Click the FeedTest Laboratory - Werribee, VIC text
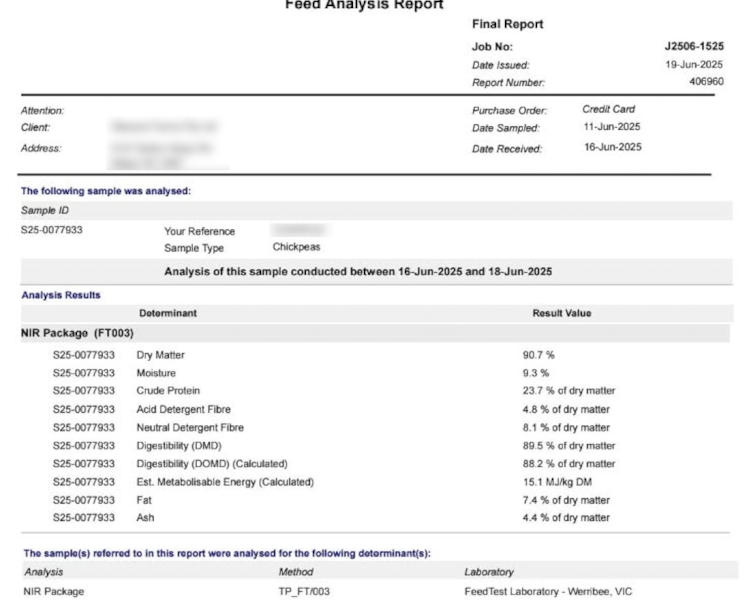 [x=549, y=591]
